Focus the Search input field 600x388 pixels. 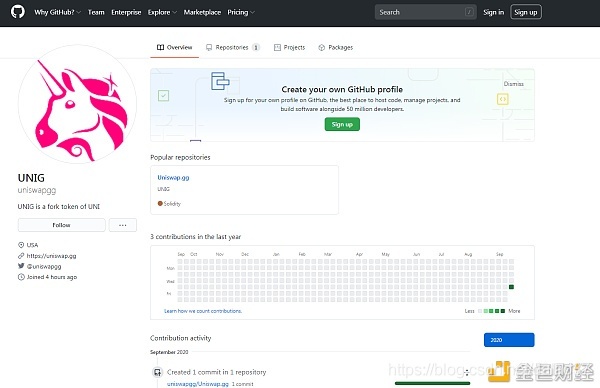pos(426,12)
